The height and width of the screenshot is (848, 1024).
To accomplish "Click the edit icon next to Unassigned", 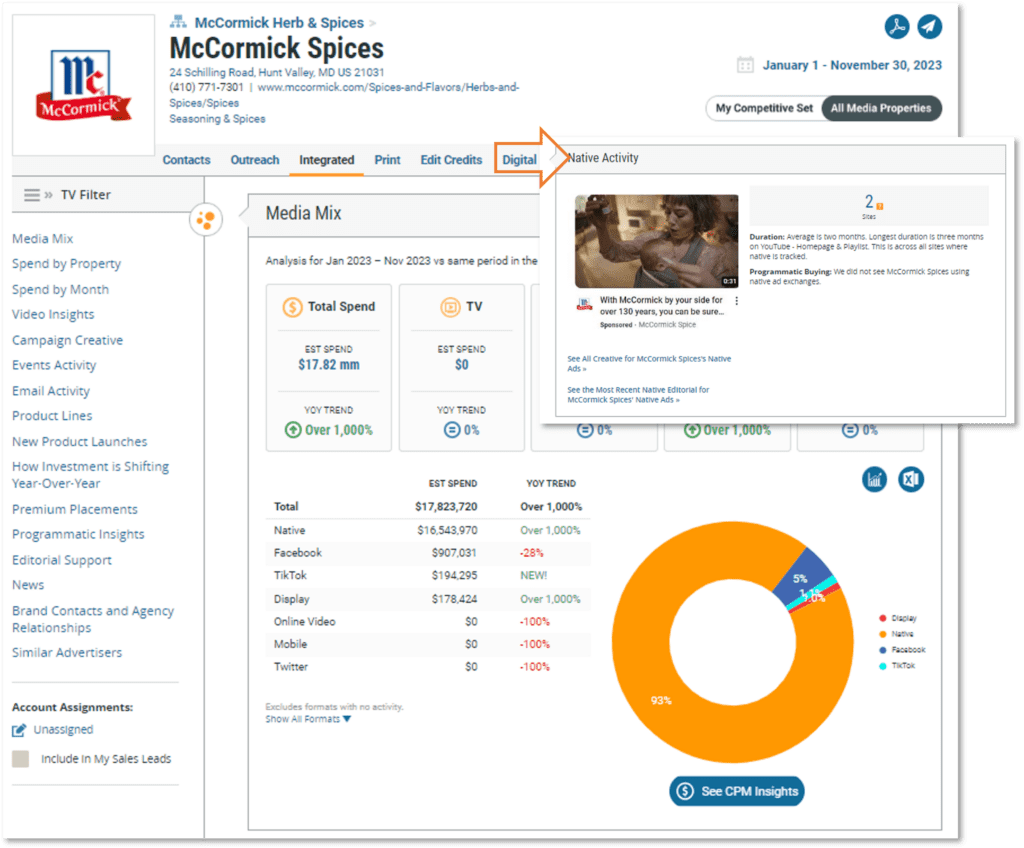I will (x=19, y=730).
